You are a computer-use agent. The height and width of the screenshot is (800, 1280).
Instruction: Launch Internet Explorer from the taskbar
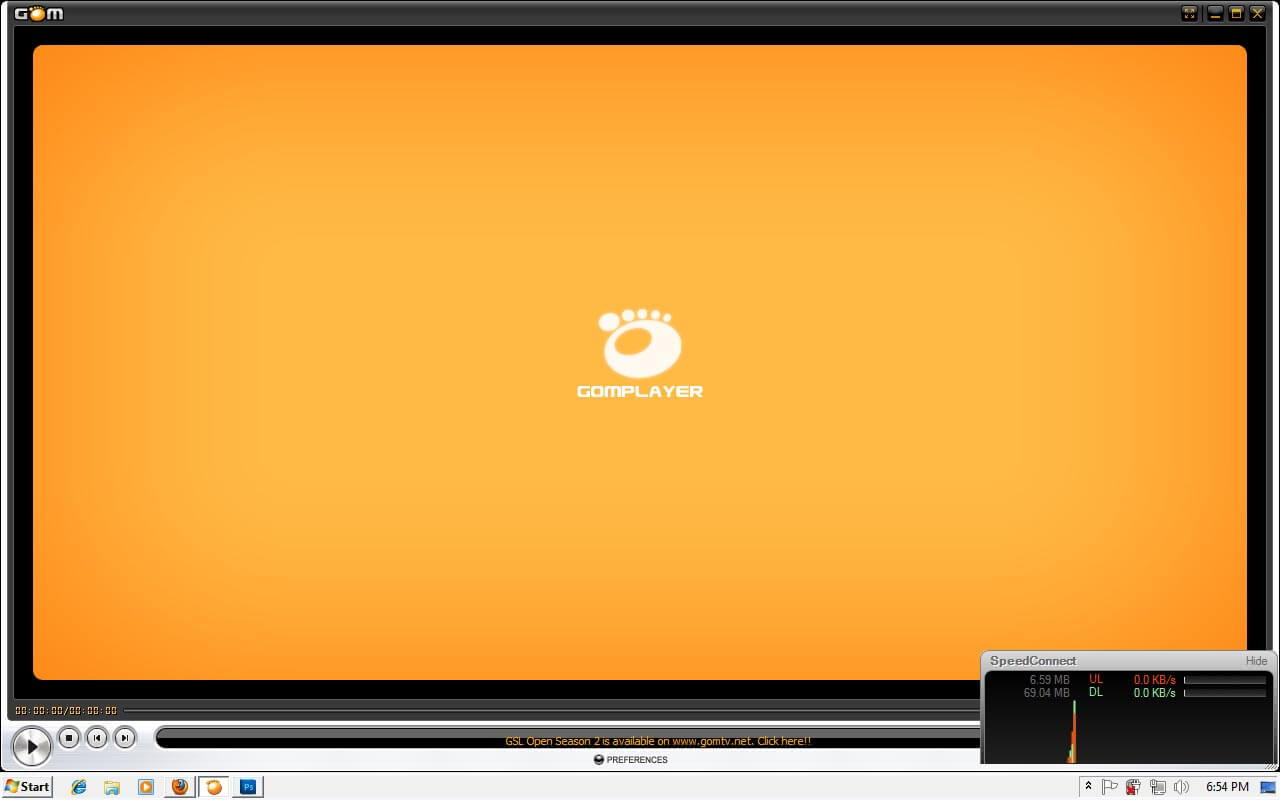[78, 787]
